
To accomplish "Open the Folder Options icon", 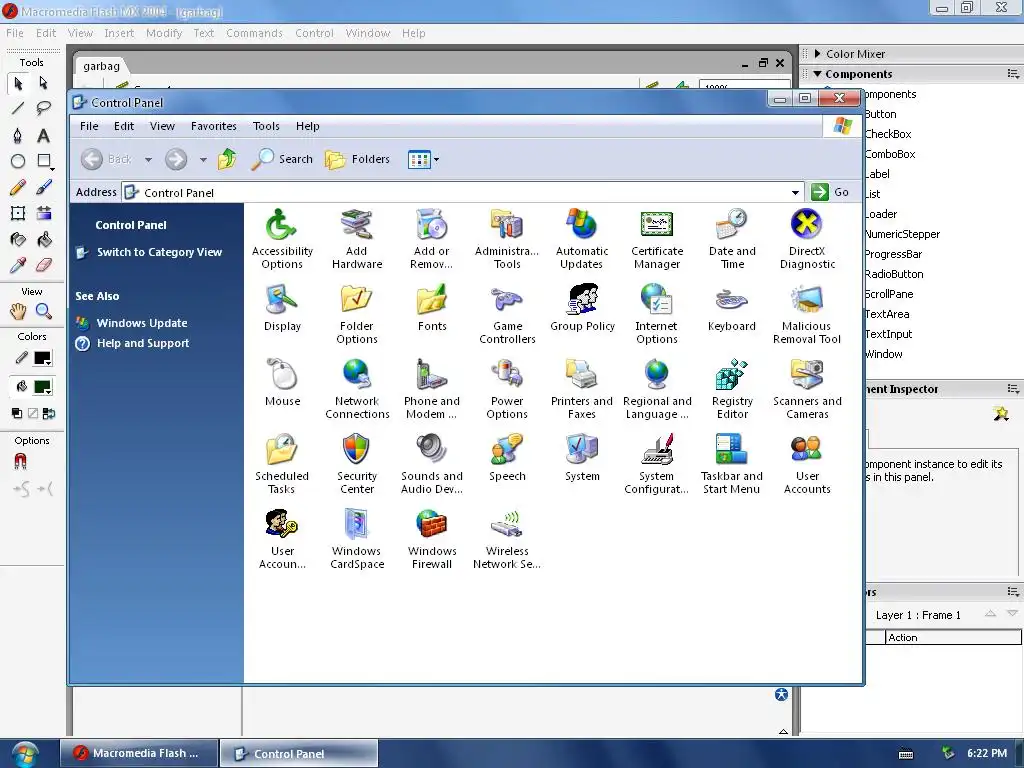I will (357, 314).
